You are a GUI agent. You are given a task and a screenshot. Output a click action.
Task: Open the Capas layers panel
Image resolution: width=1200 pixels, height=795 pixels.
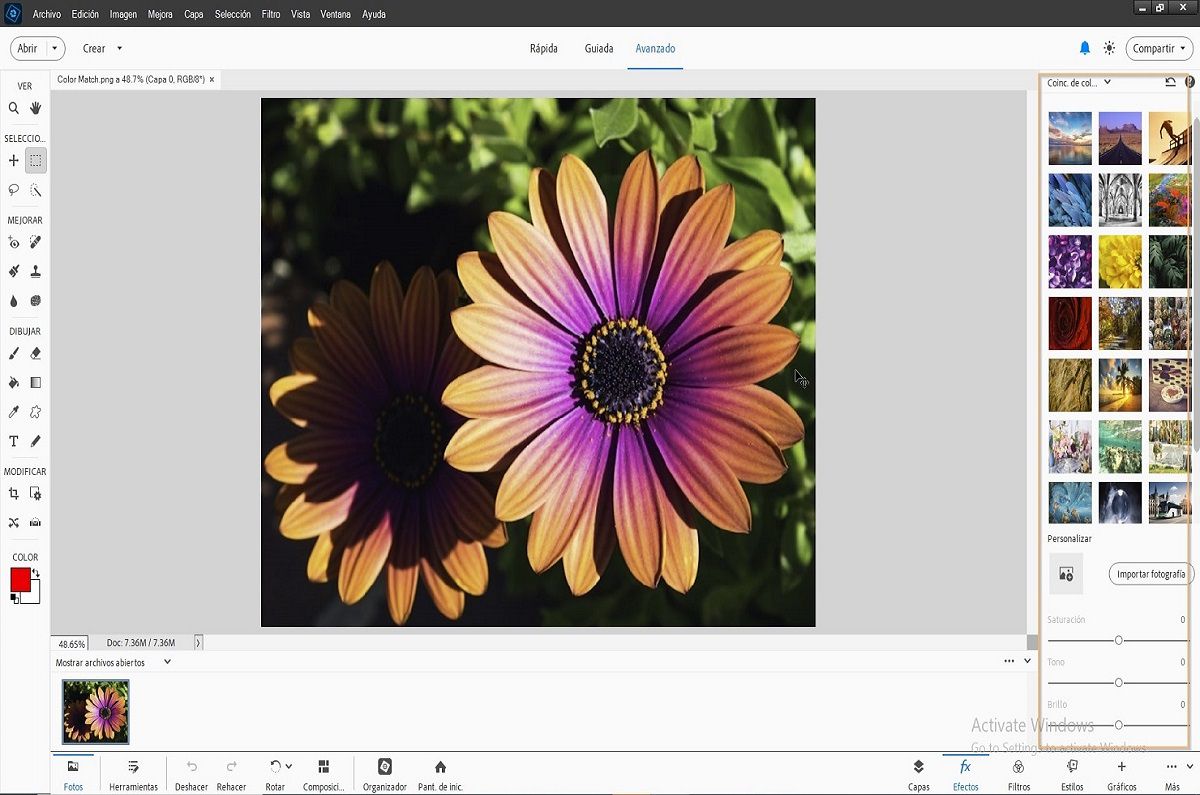pyautogui.click(x=918, y=774)
